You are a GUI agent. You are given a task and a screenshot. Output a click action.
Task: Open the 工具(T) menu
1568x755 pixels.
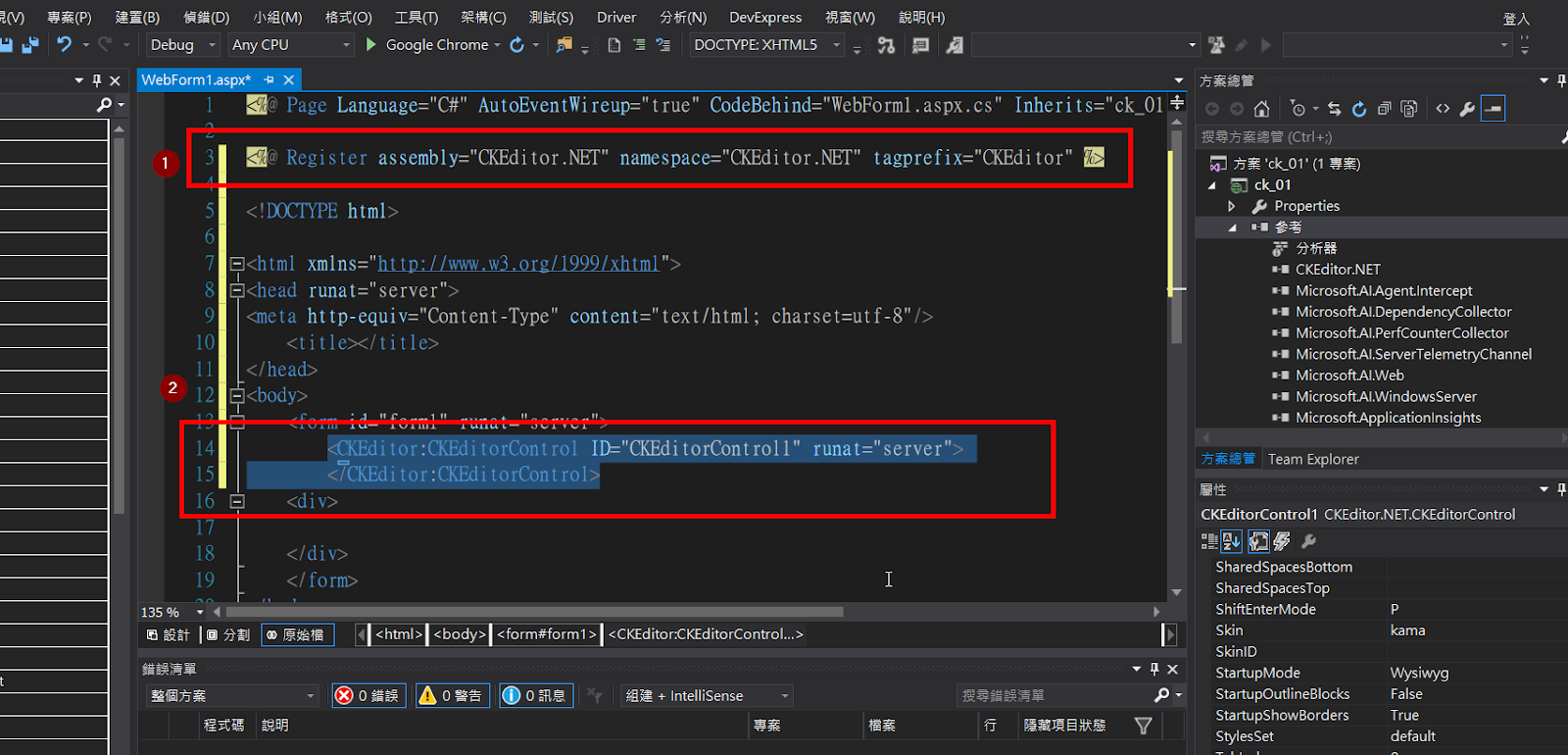[416, 17]
